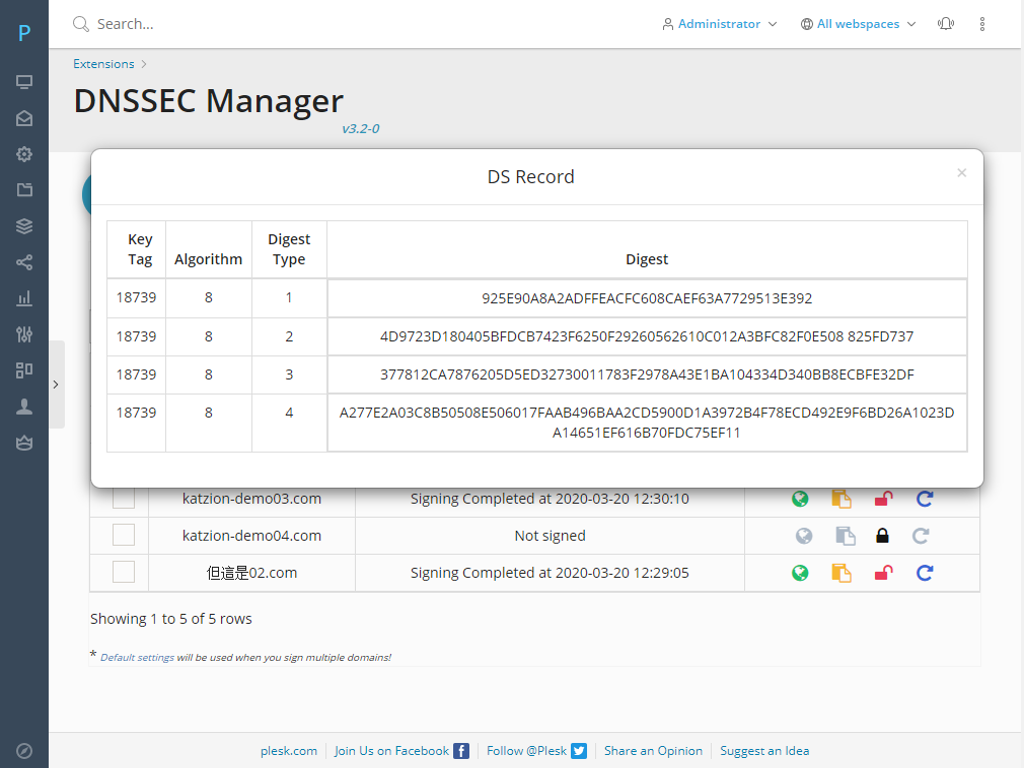Select the Statistics bar-chart icon in the sidebar
This screenshot has height=768, width=1024.
point(24,298)
